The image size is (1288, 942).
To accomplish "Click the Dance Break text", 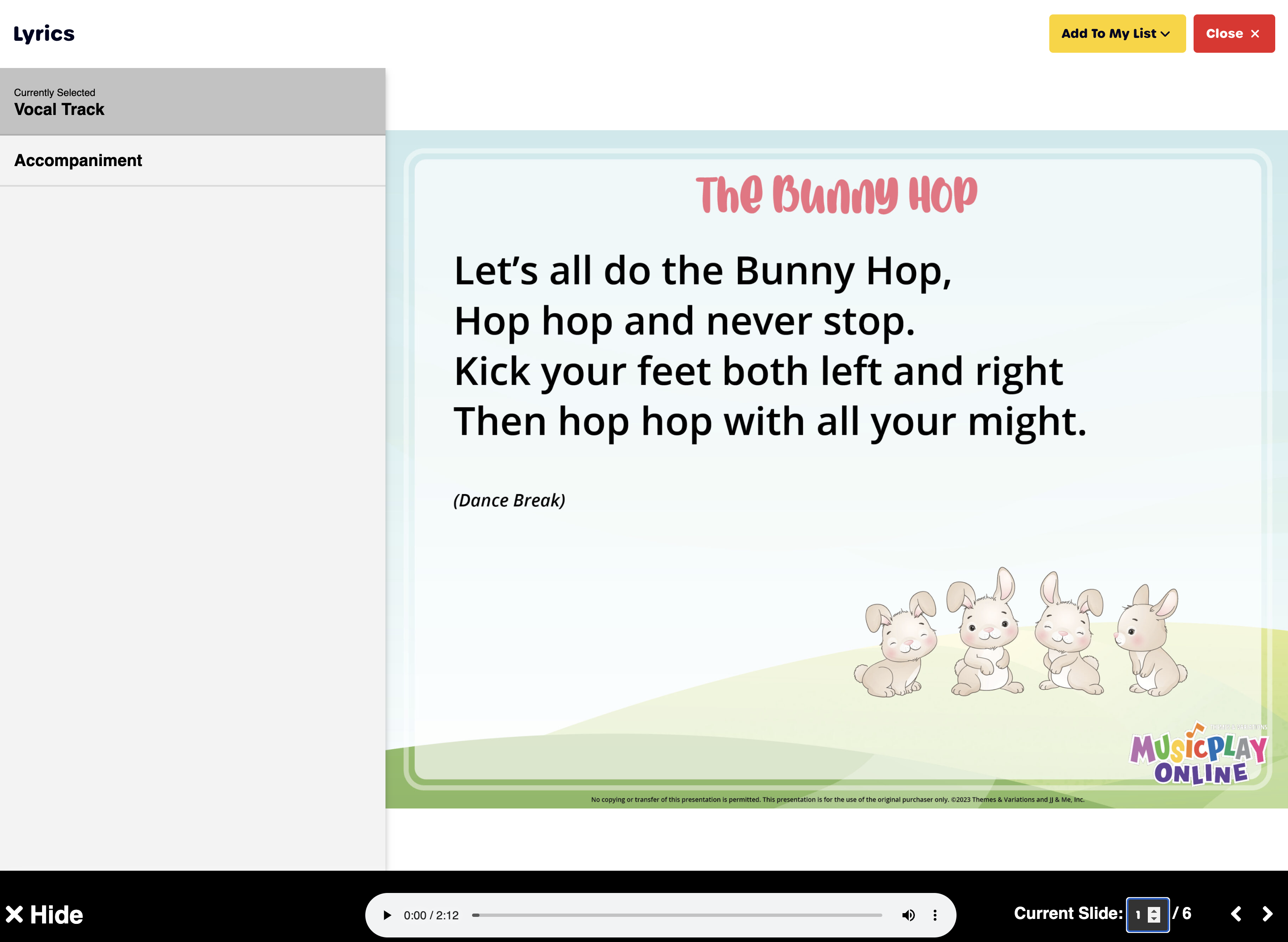I will point(509,500).
